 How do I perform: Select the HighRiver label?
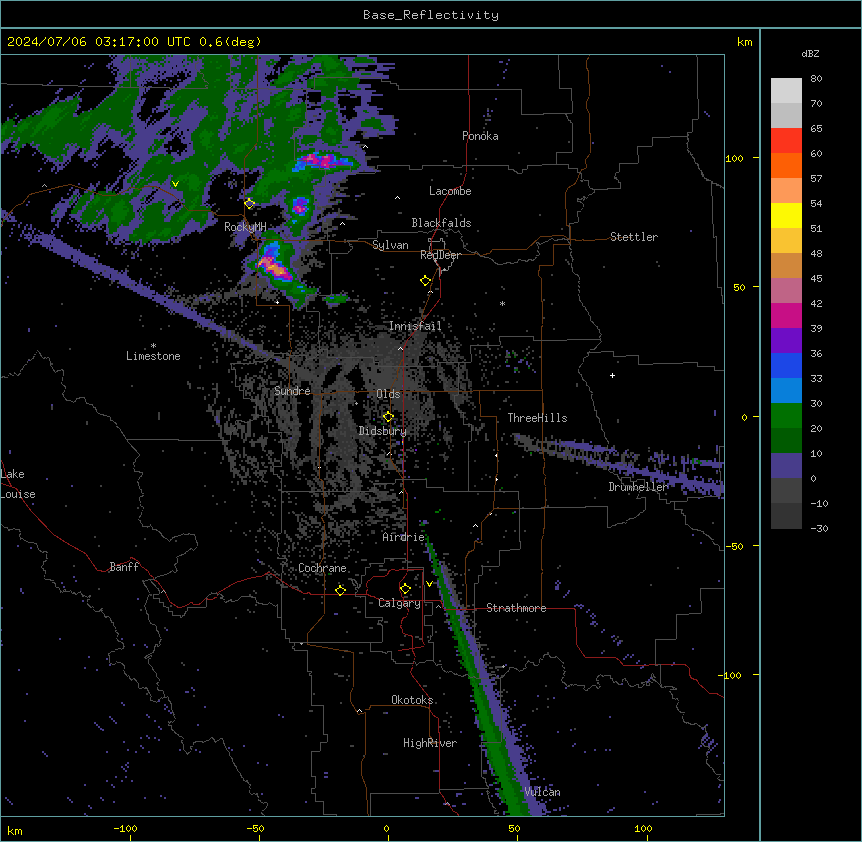430,743
